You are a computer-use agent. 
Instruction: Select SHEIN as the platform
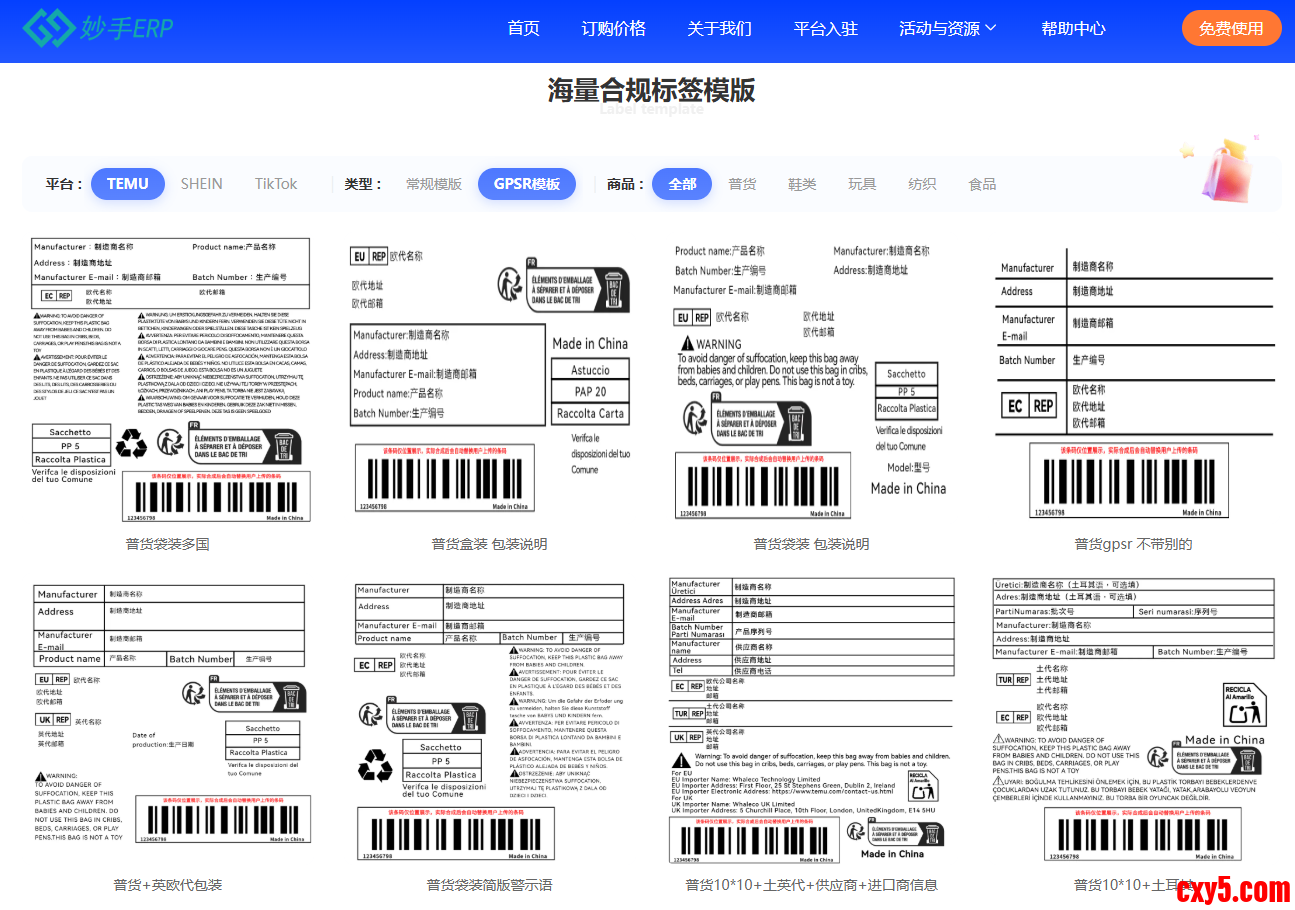(x=201, y=184)
